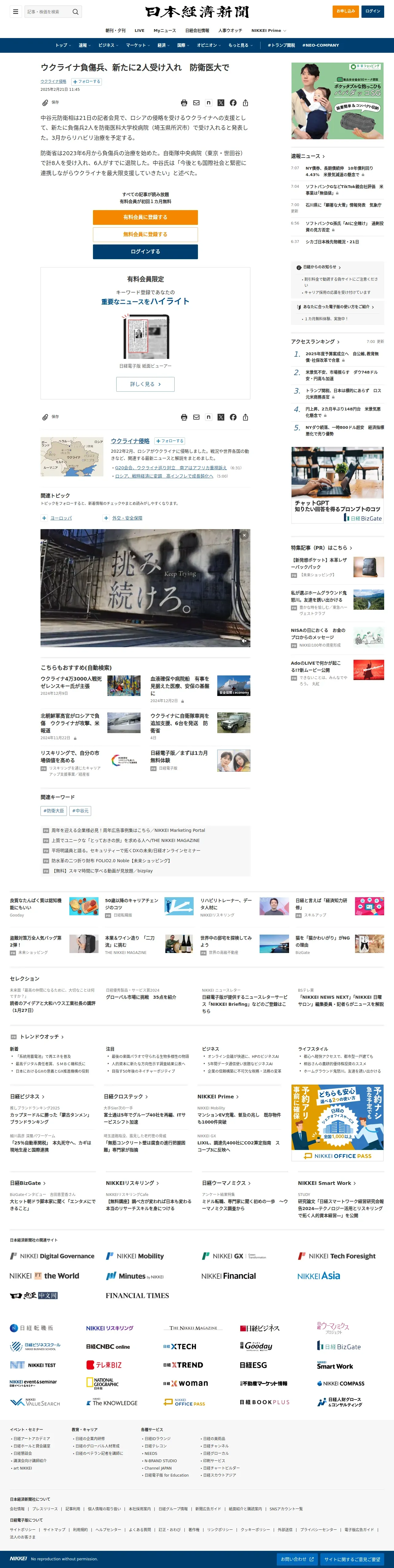Screen dimensions: 394x1568
Task: Click NATIONAL GEOGRAPHIC logo in the footer
Action: 102,1384
